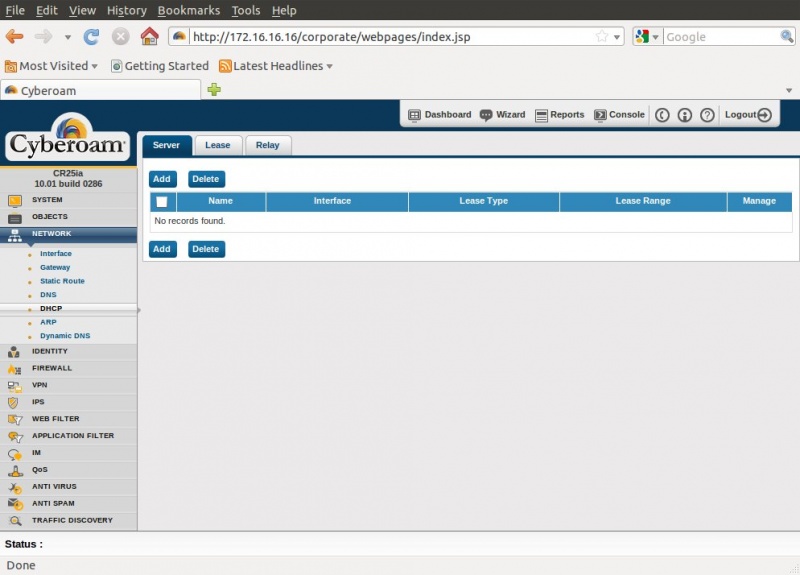
Task: Open the Latest Headlines feed dropdown
Action: [x=276, y=66]
